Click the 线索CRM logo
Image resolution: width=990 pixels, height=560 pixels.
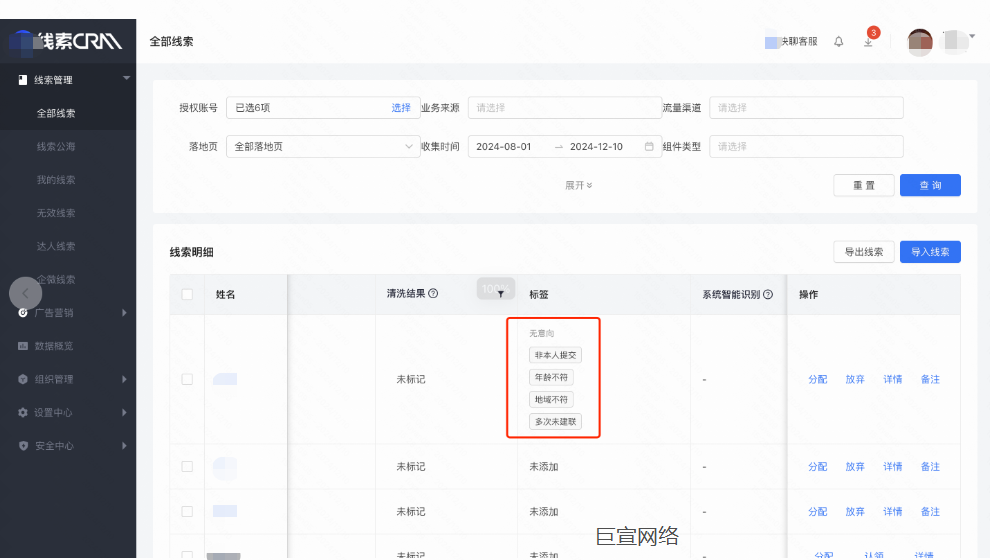click(67, 41)
